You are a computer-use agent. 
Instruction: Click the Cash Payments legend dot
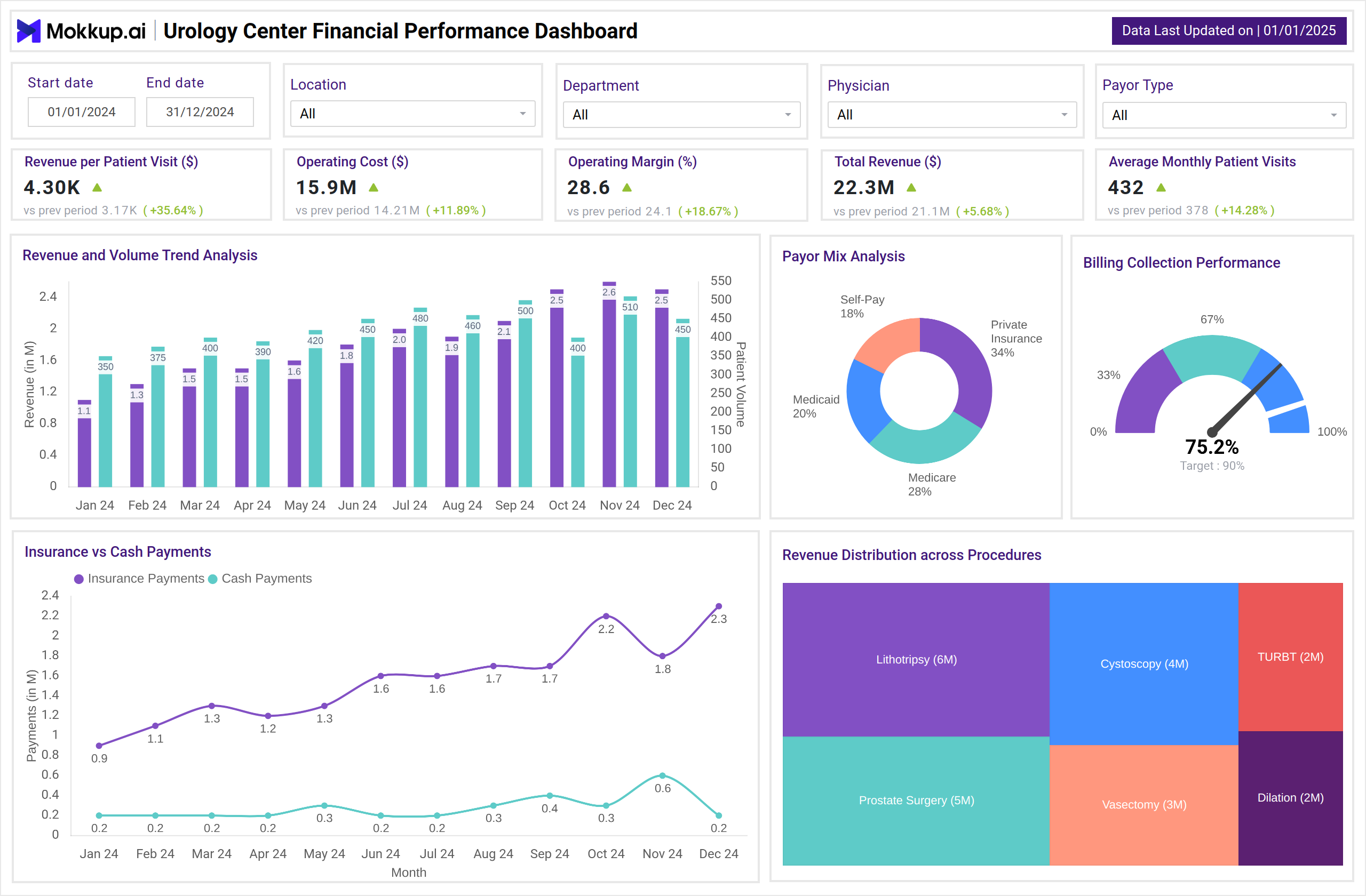point(213,579)
